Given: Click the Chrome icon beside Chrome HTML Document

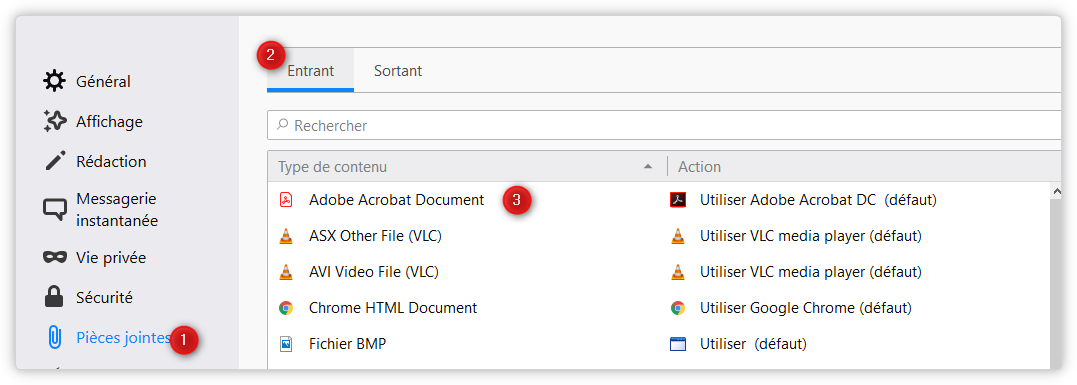Looking at the screenshot, I should 286,307.
